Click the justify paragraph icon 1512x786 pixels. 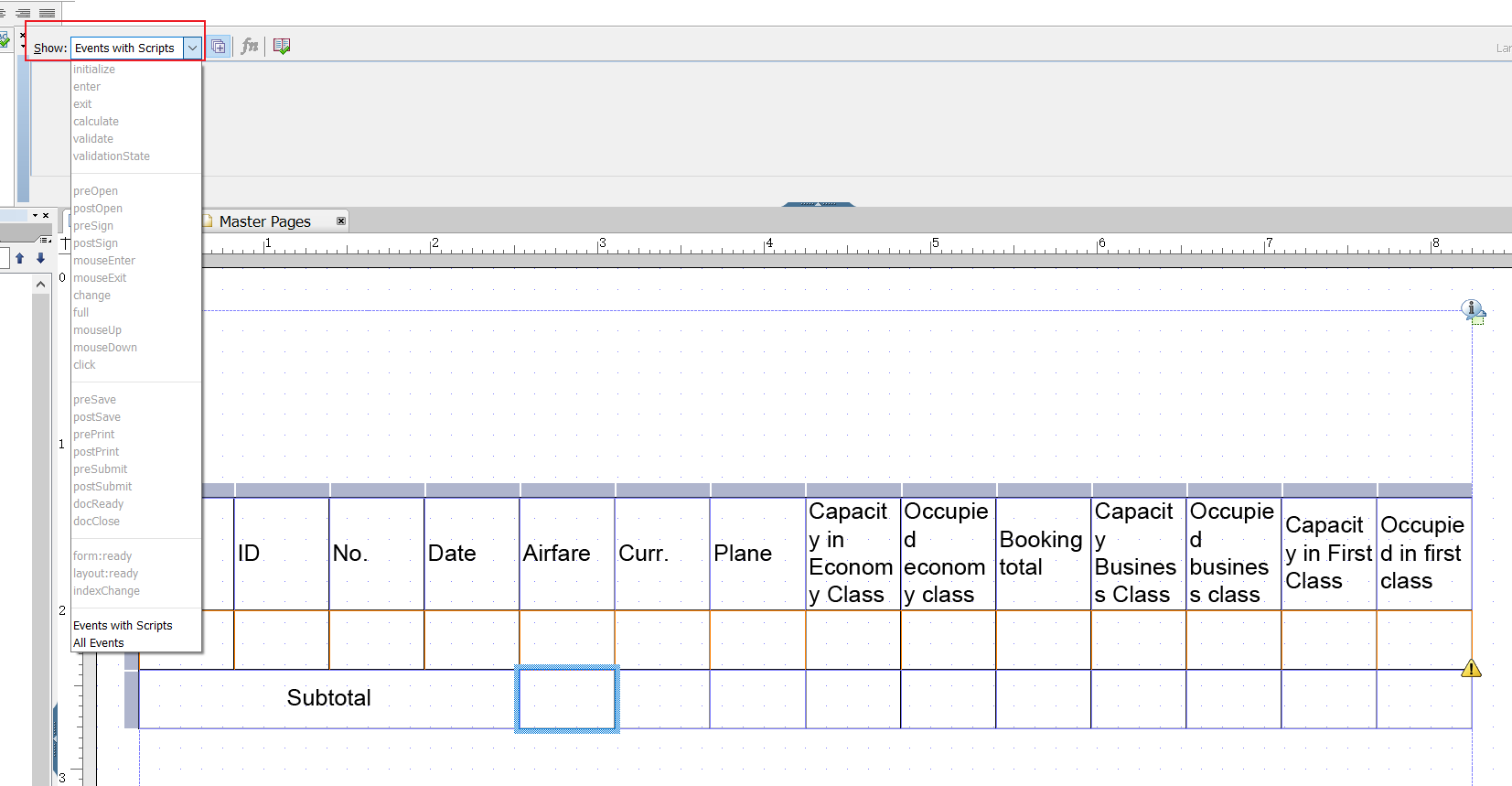tap(47, 12)
